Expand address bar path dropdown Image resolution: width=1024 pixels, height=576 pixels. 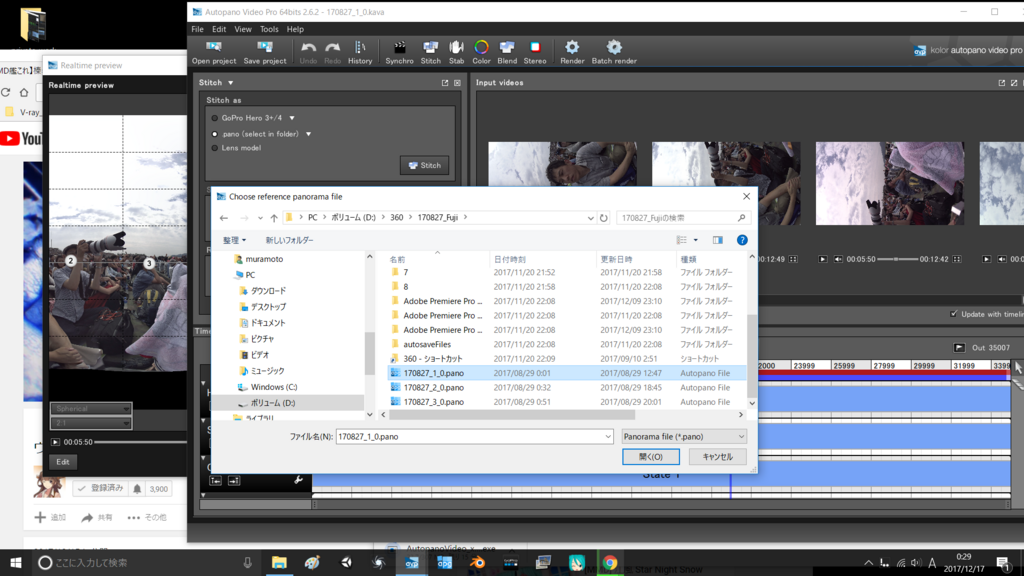pyautogui.click(x=590, y=218)
